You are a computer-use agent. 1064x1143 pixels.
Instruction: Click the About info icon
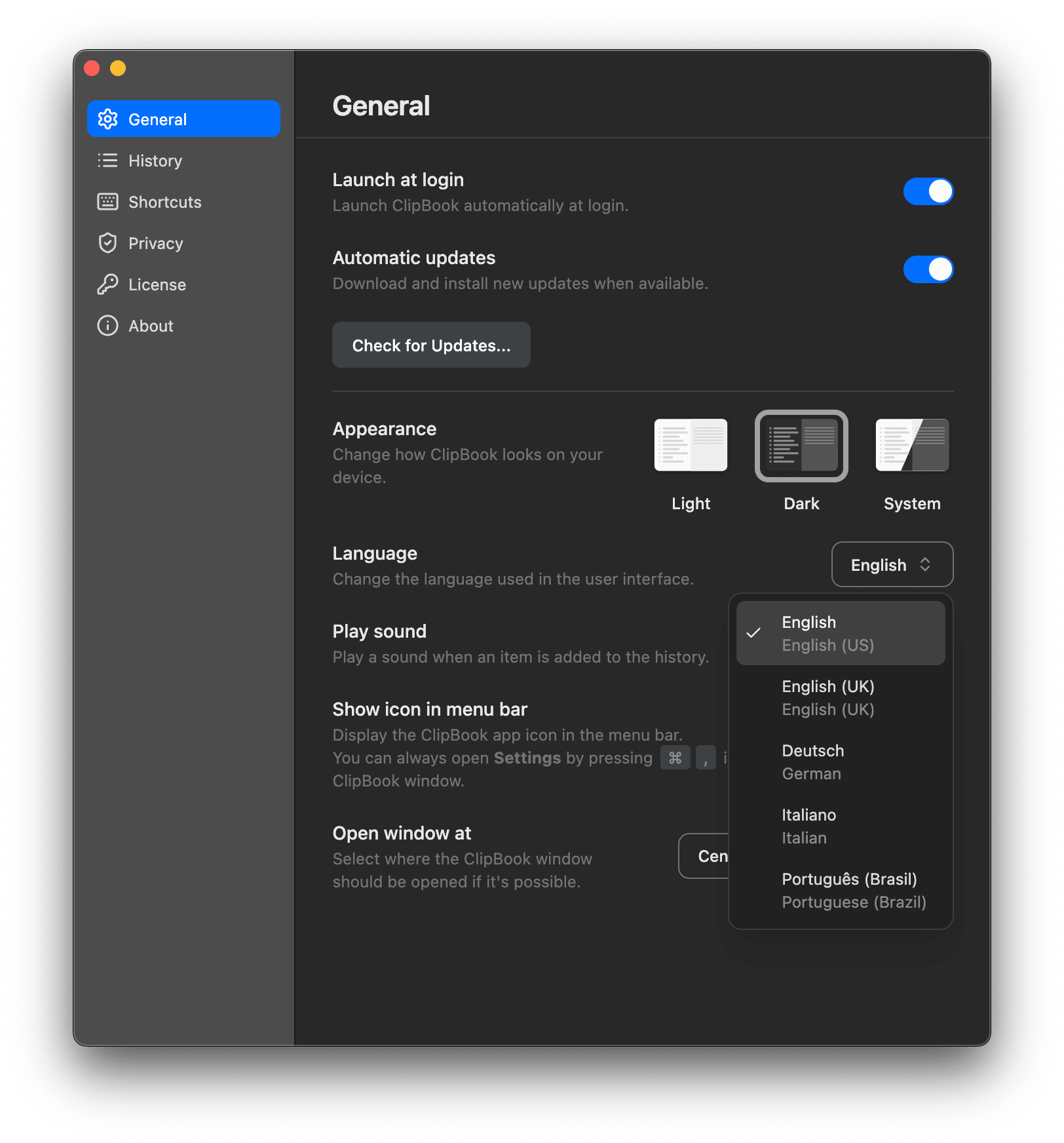coord(107,326)
